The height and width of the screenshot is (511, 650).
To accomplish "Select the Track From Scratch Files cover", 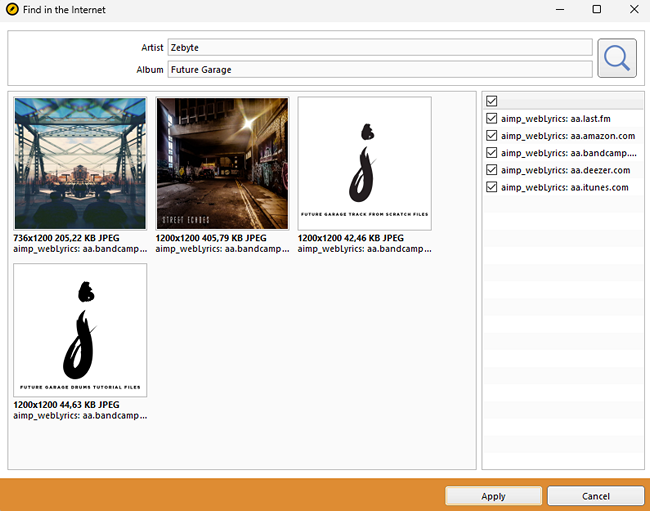I will [x=364, y=163].
